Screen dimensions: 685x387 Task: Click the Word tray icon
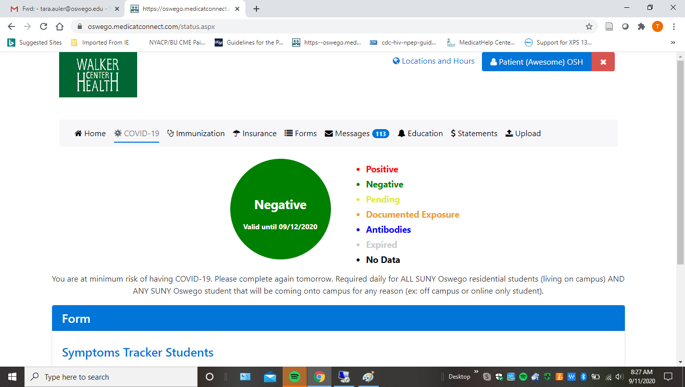571,377
